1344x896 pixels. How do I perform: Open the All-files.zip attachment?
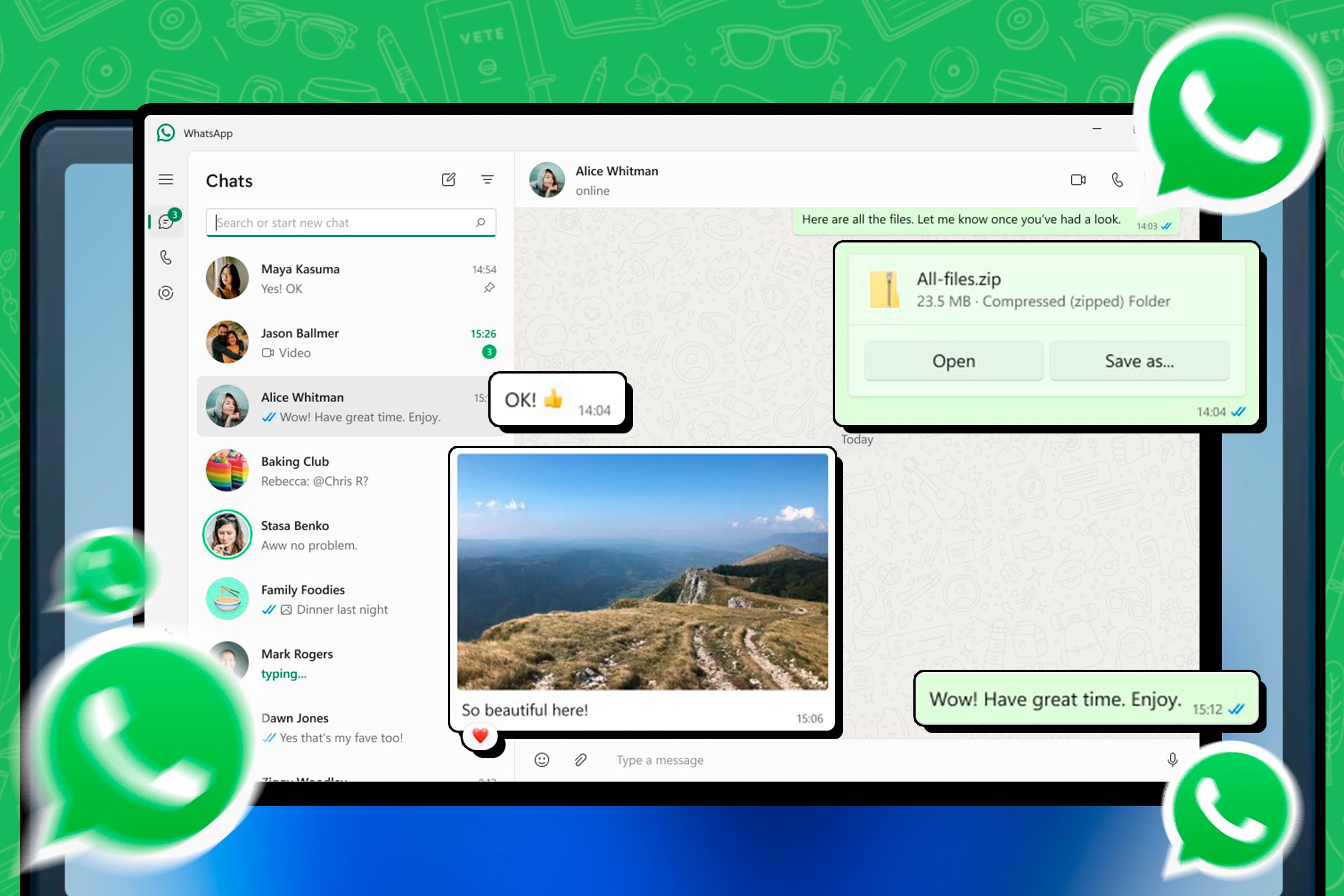point(953,361)
